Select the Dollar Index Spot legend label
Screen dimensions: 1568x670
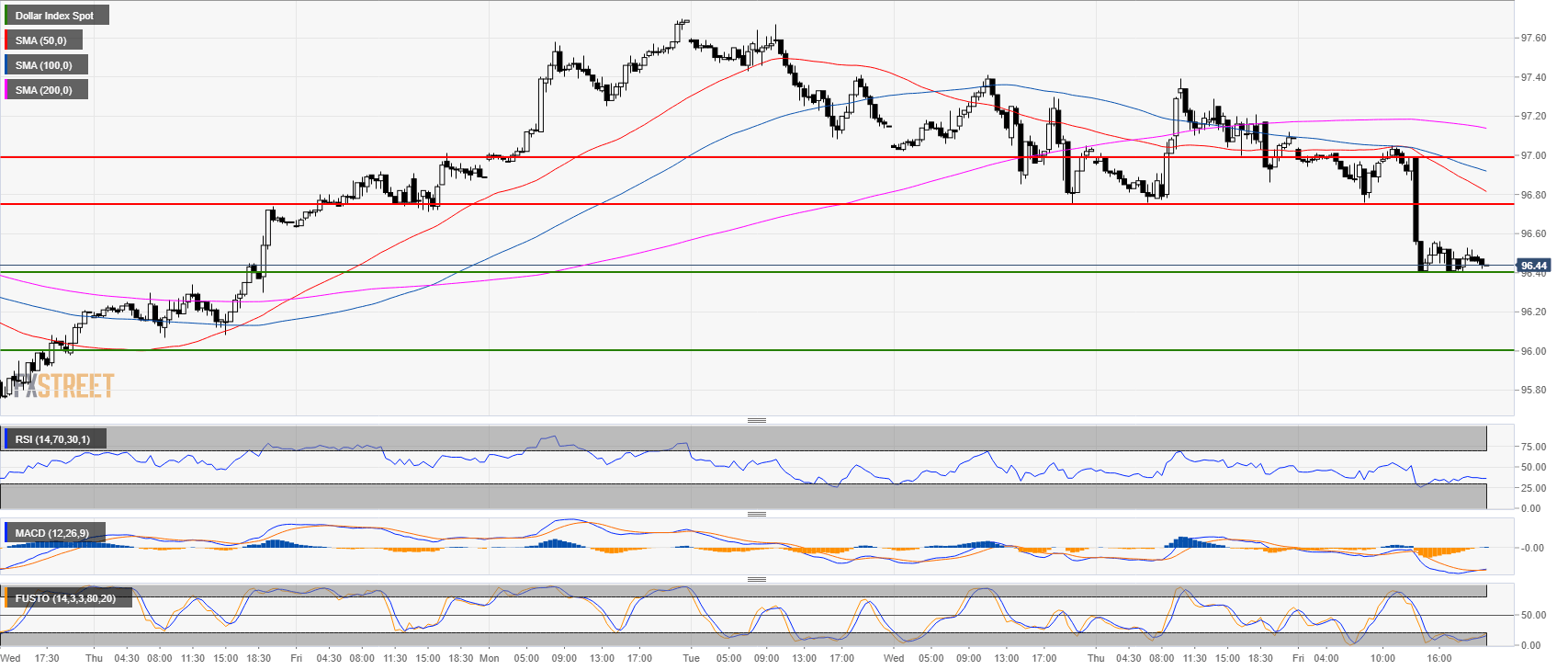(55, 16)
